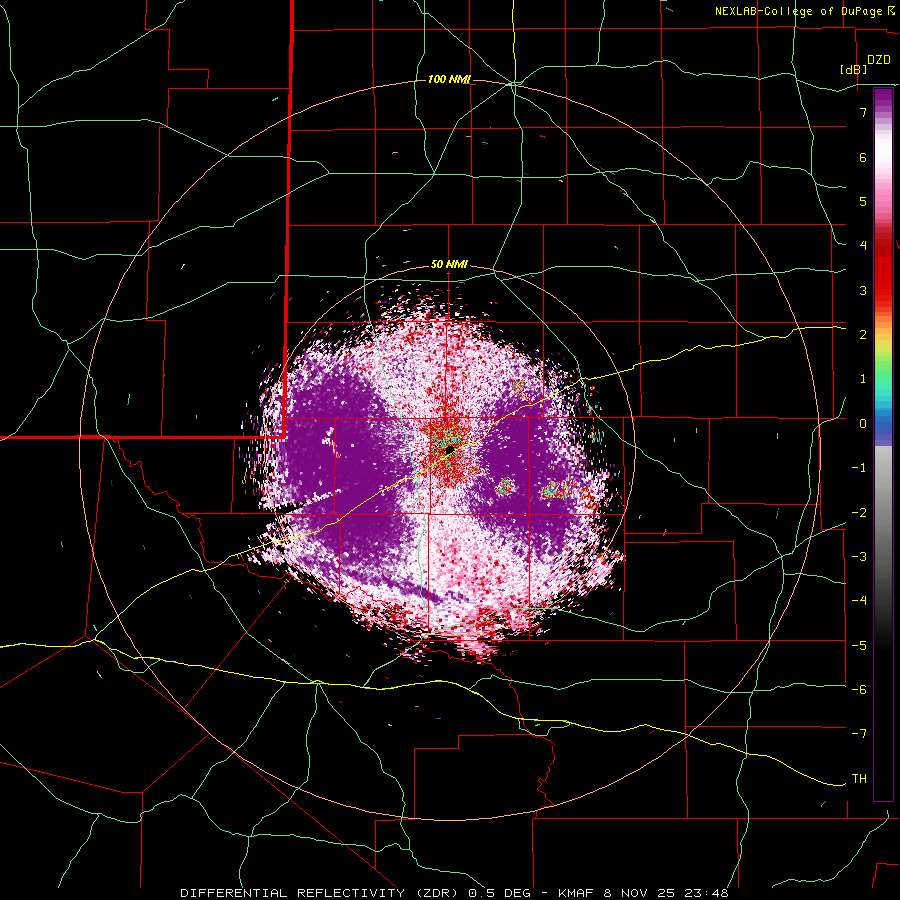Click the 5 value on color scale
The width and height of the screenshot is (900, 900).
863,201
